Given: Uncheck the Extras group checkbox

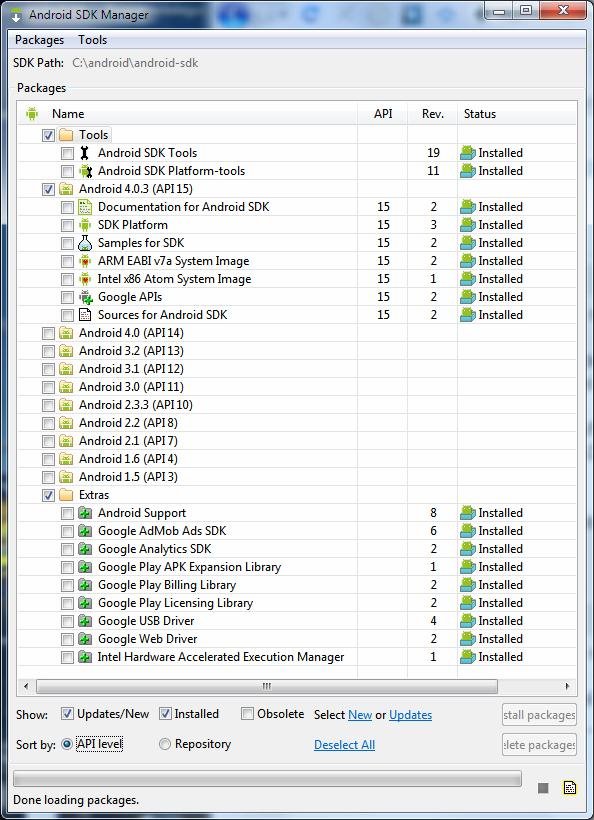Looking at the screenshot, I should coord(48,495).
